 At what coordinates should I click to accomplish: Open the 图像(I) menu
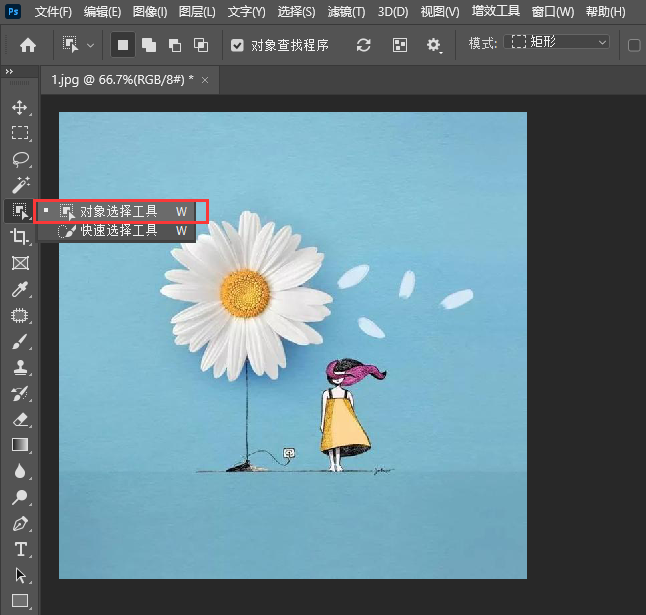point(150,12)
